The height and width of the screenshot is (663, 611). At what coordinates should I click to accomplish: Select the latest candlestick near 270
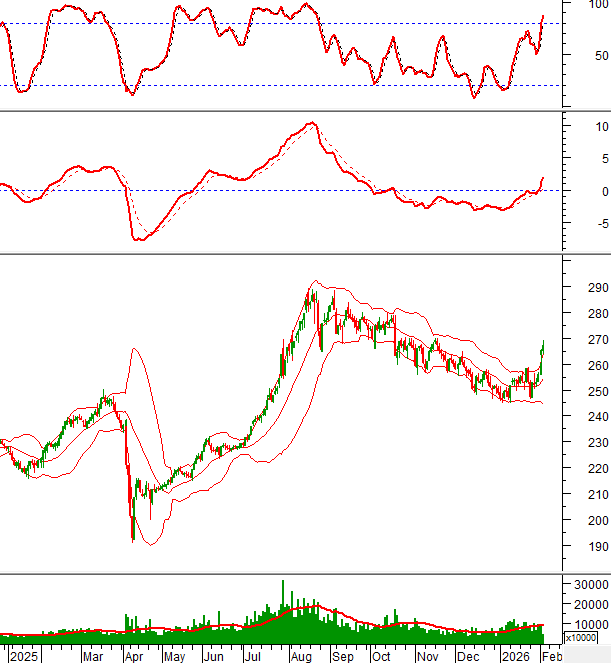pyautogui.click(x=543, y=347)
